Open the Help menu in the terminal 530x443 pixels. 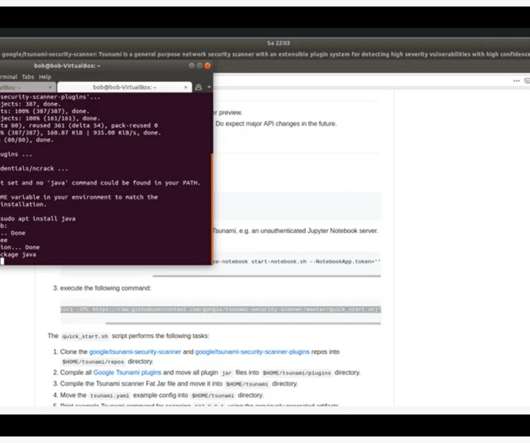click(45, 77)
